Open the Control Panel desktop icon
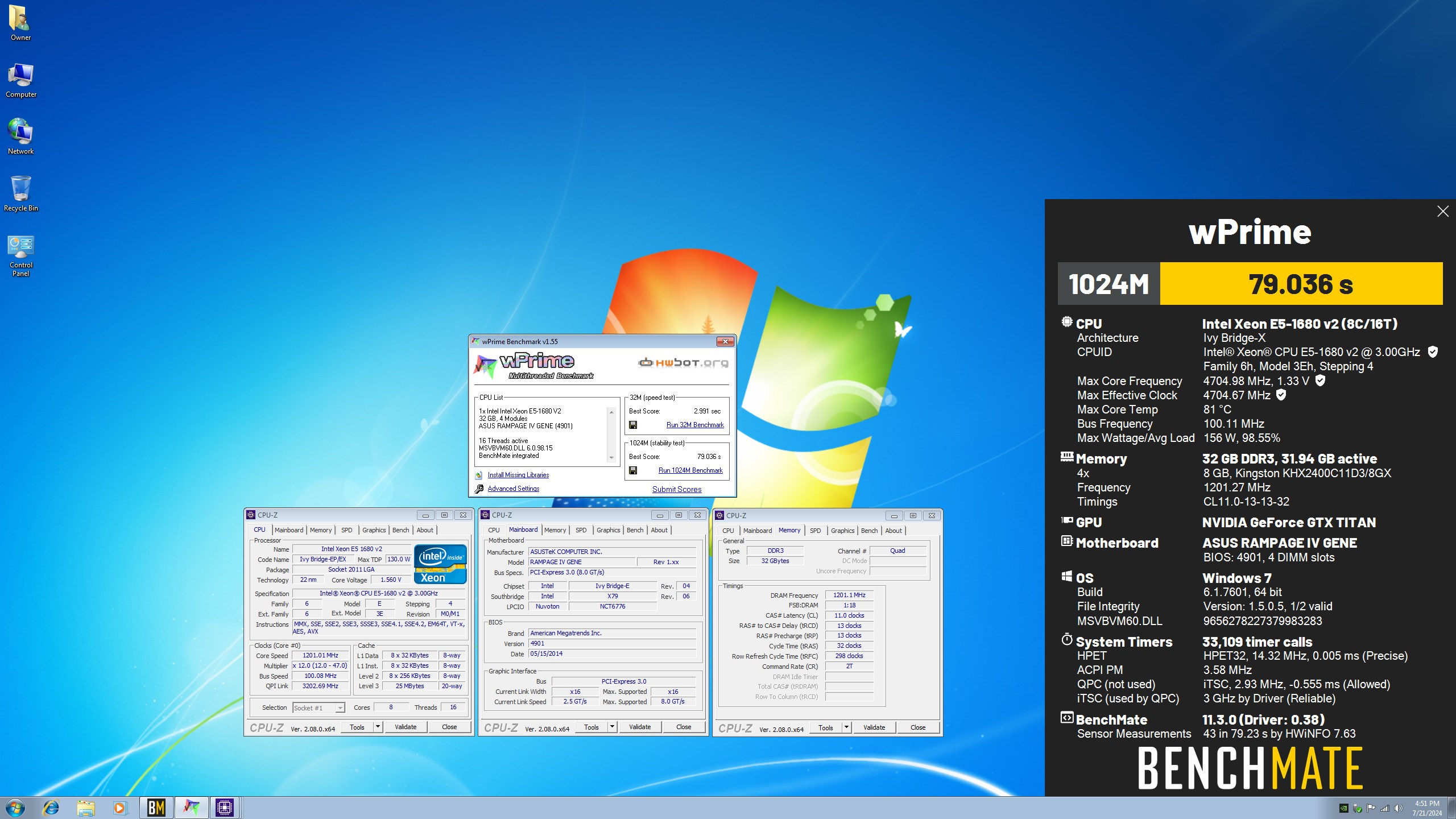1456x819 pixels. pos(20,255)
